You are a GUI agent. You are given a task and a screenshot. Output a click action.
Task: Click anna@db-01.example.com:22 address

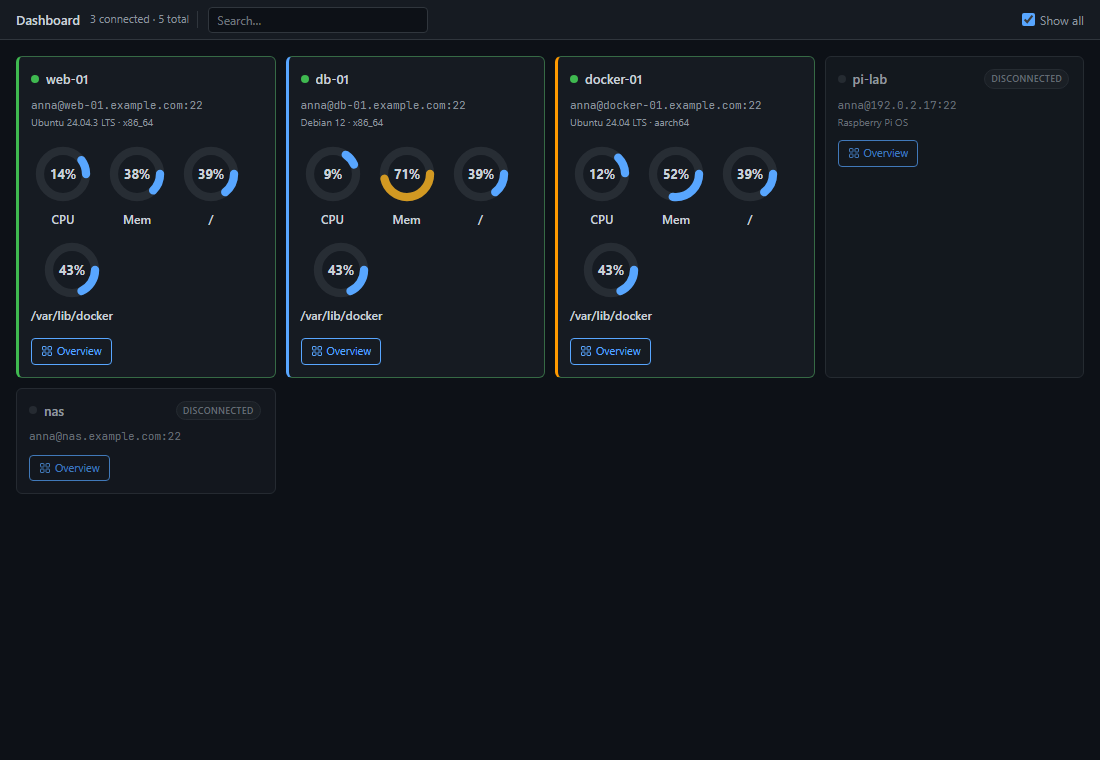pos(383,105)
